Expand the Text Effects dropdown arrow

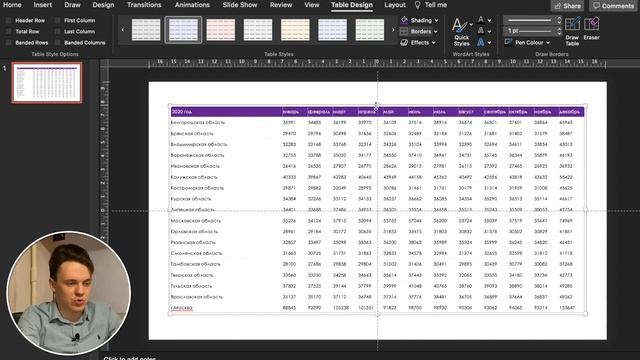point(489,42)
